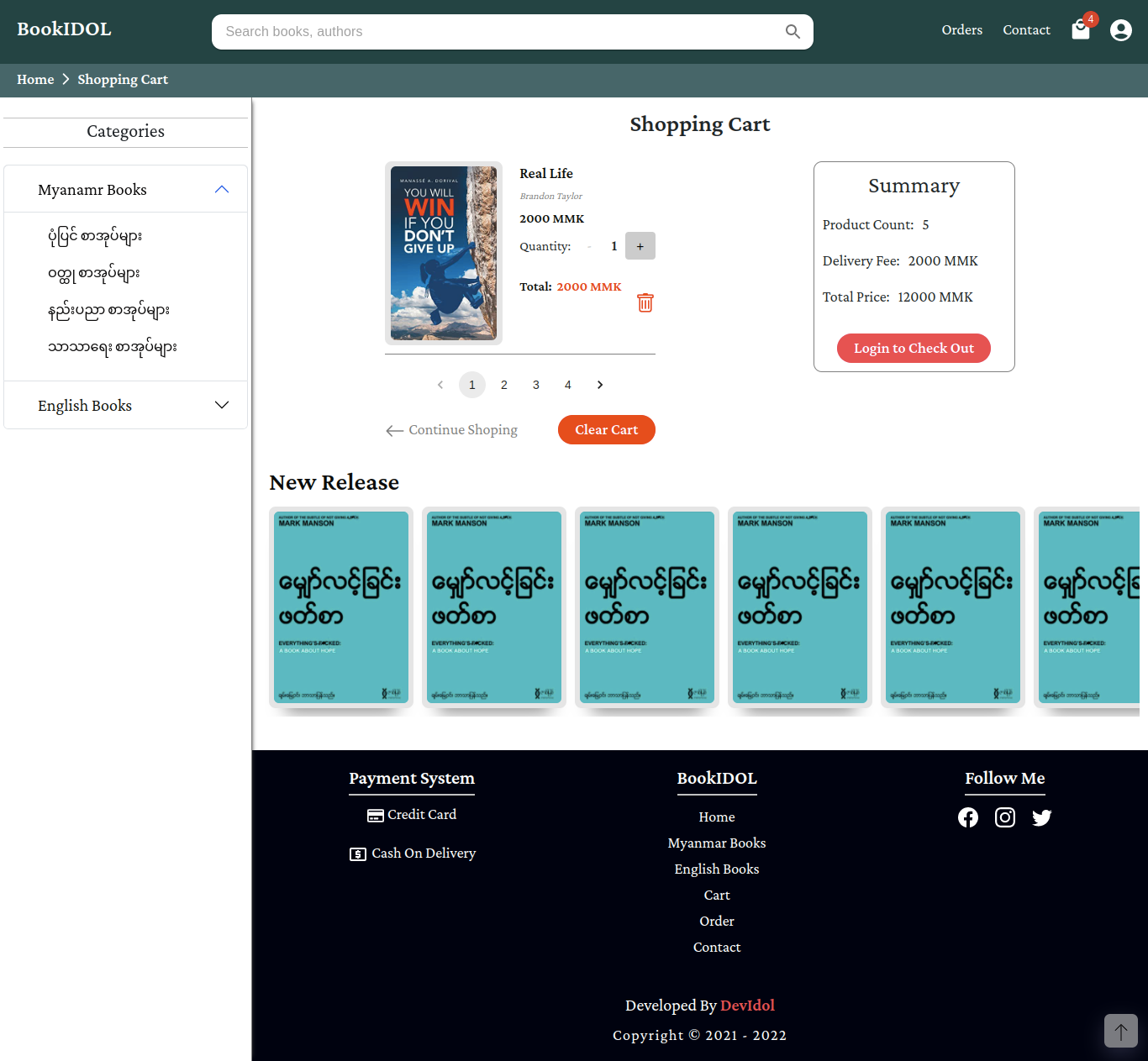The width and height of the screenshot is (1148, 1061).
Task: Click author Brandon Taylor
Action: tap(550, 196)
